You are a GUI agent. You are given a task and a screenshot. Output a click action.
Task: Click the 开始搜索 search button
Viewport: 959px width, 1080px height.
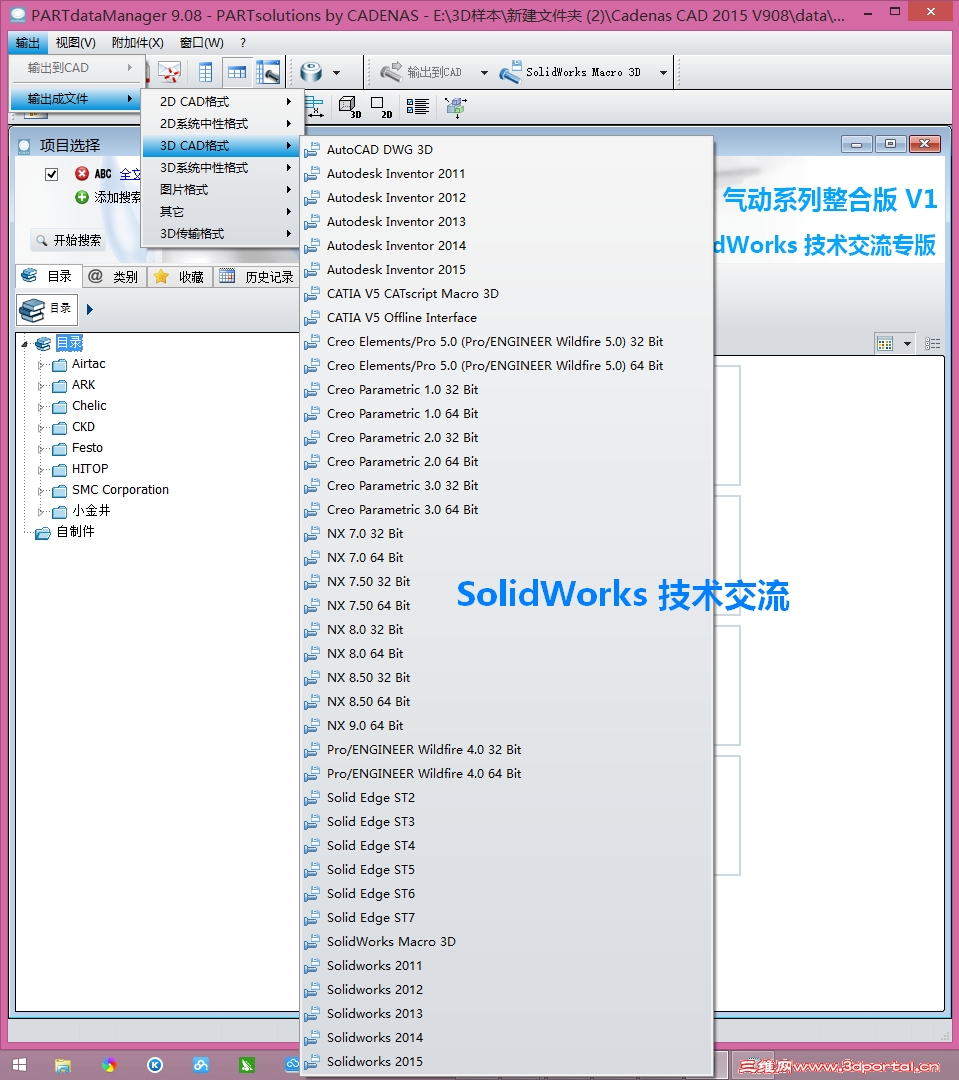click(68, 240)
